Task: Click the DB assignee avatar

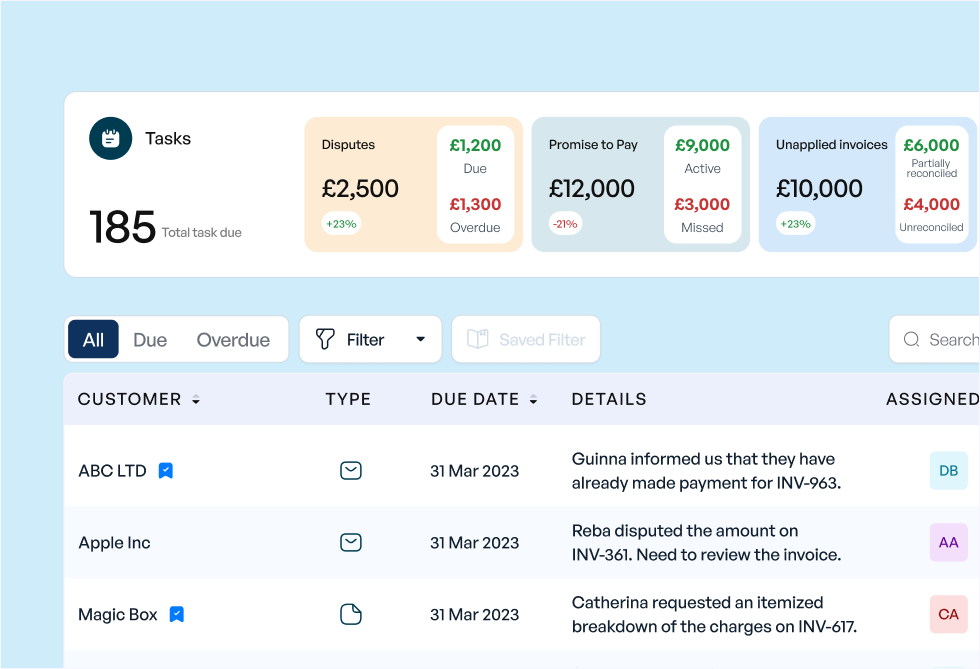Action: [947, 470]
